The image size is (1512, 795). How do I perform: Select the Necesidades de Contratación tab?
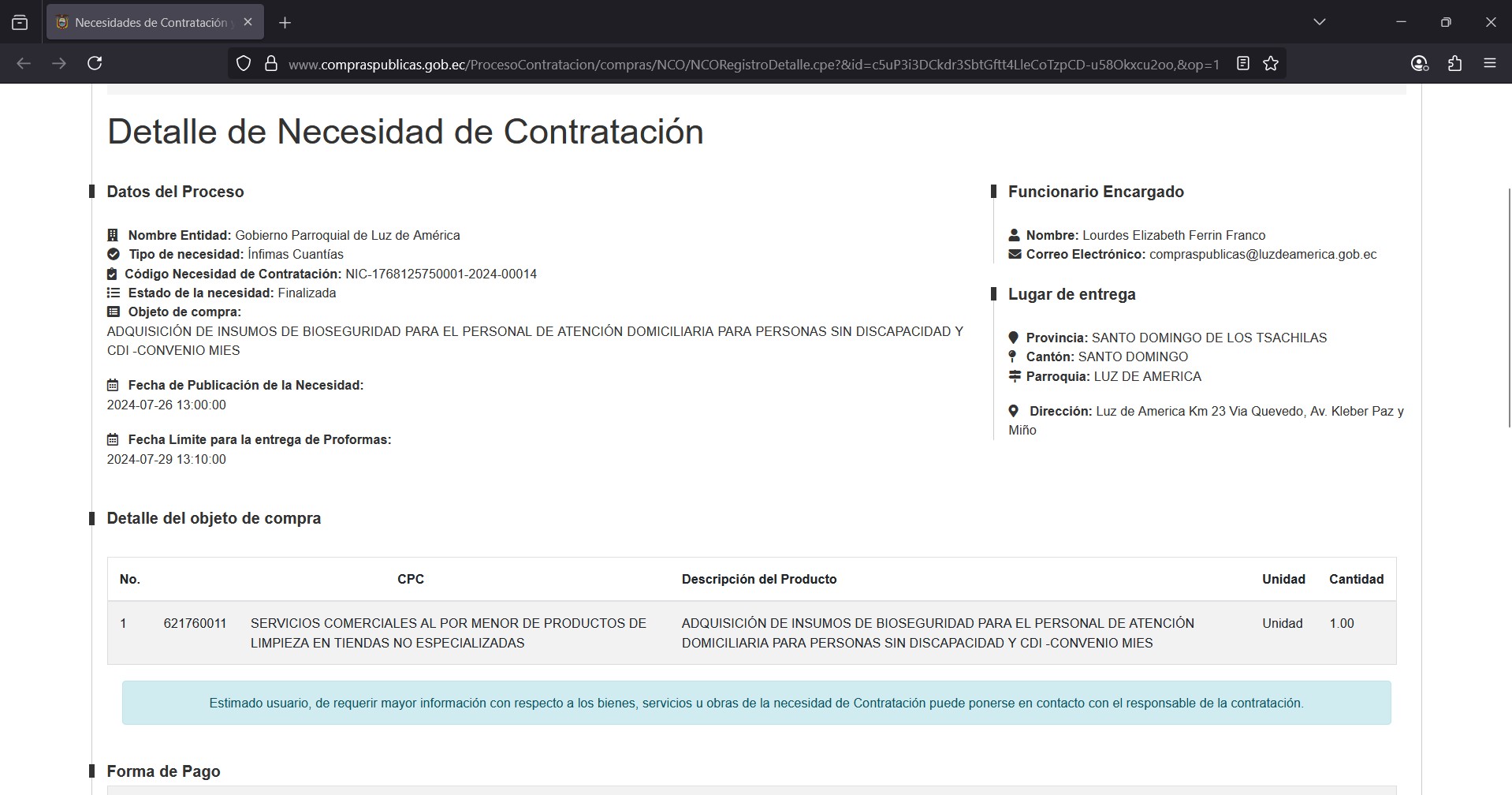[x=155, y=22]
